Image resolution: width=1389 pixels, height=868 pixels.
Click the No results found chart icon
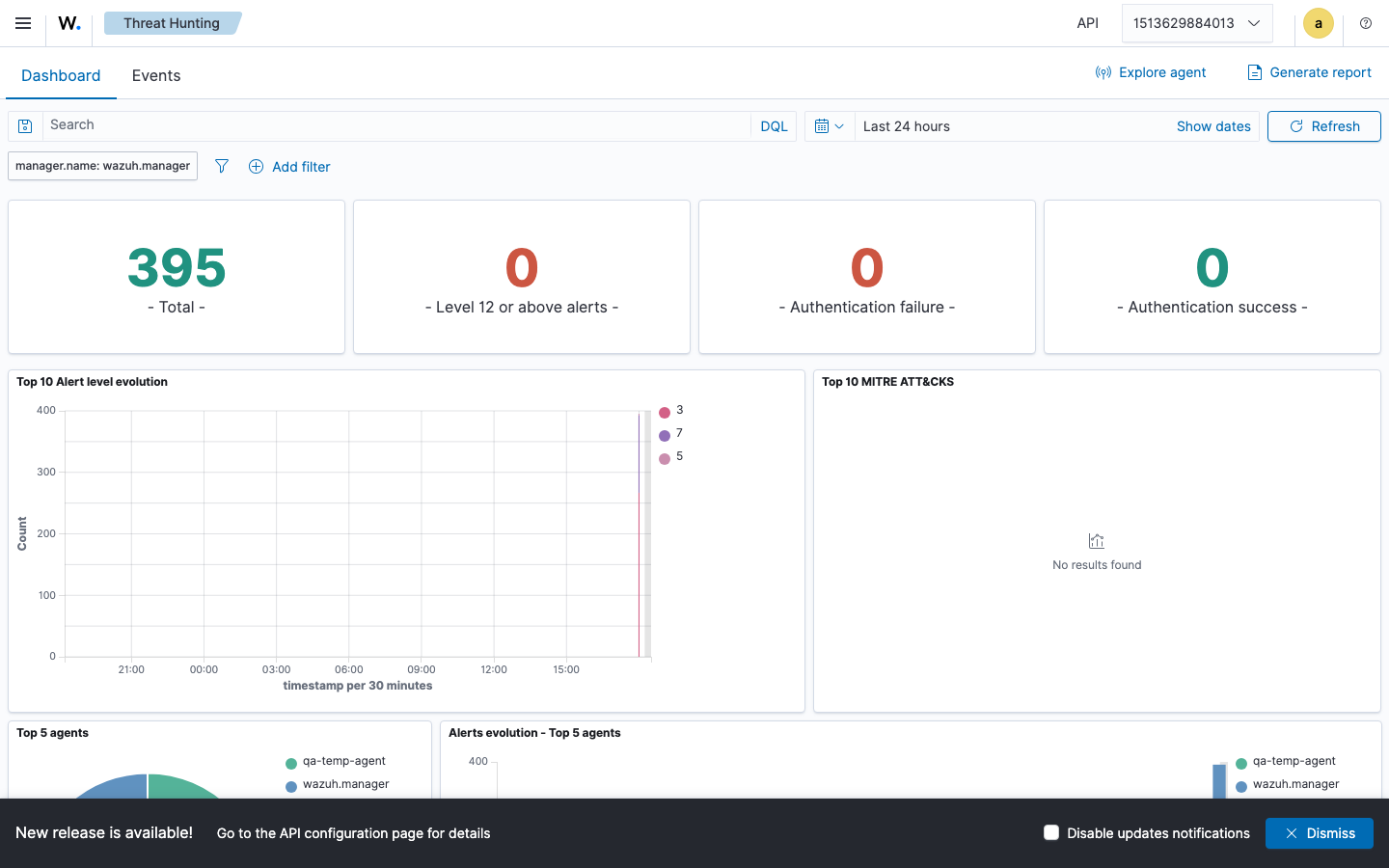tap(1097, 541)
